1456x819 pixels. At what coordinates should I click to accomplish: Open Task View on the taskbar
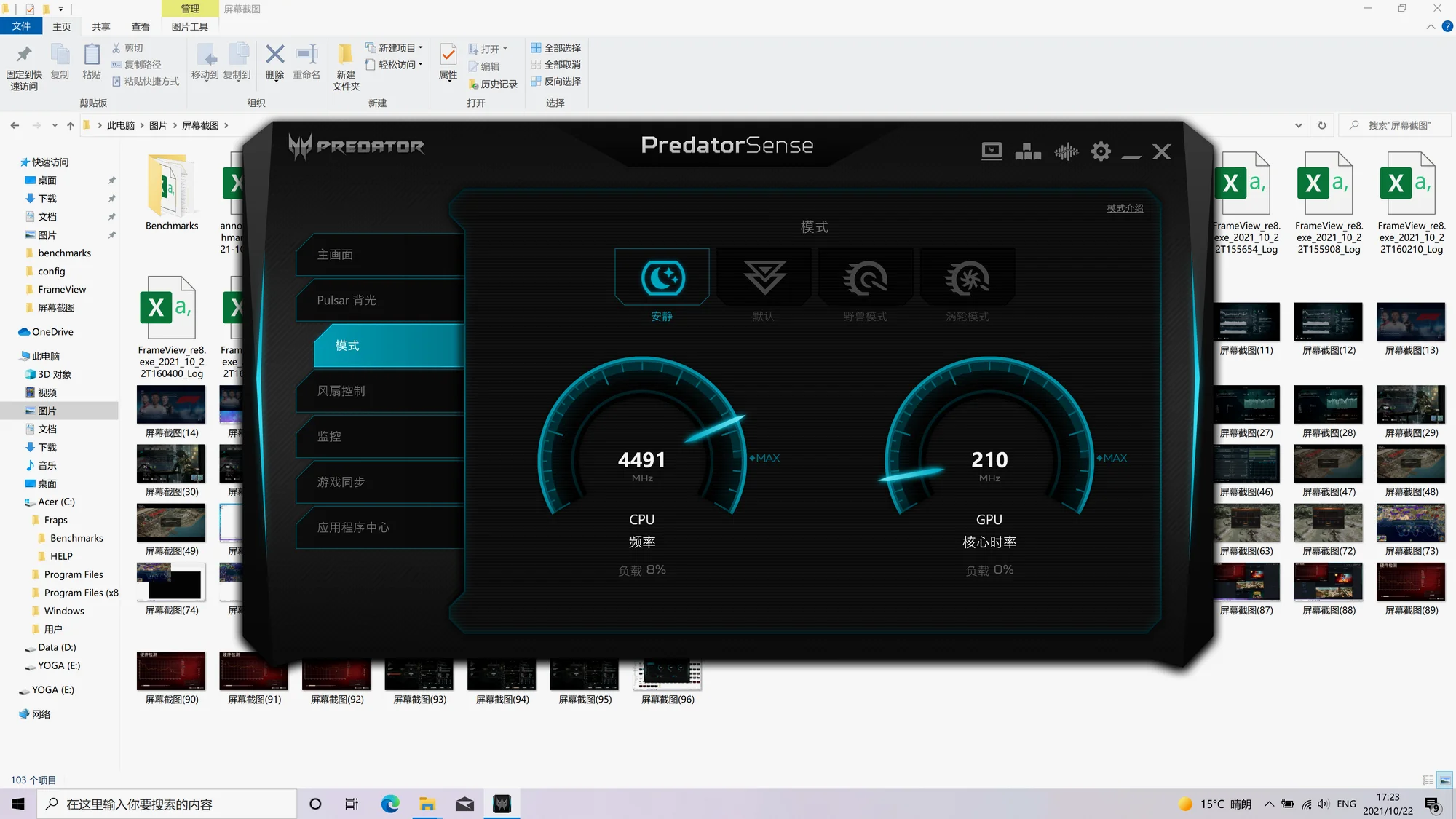(352, 804)
